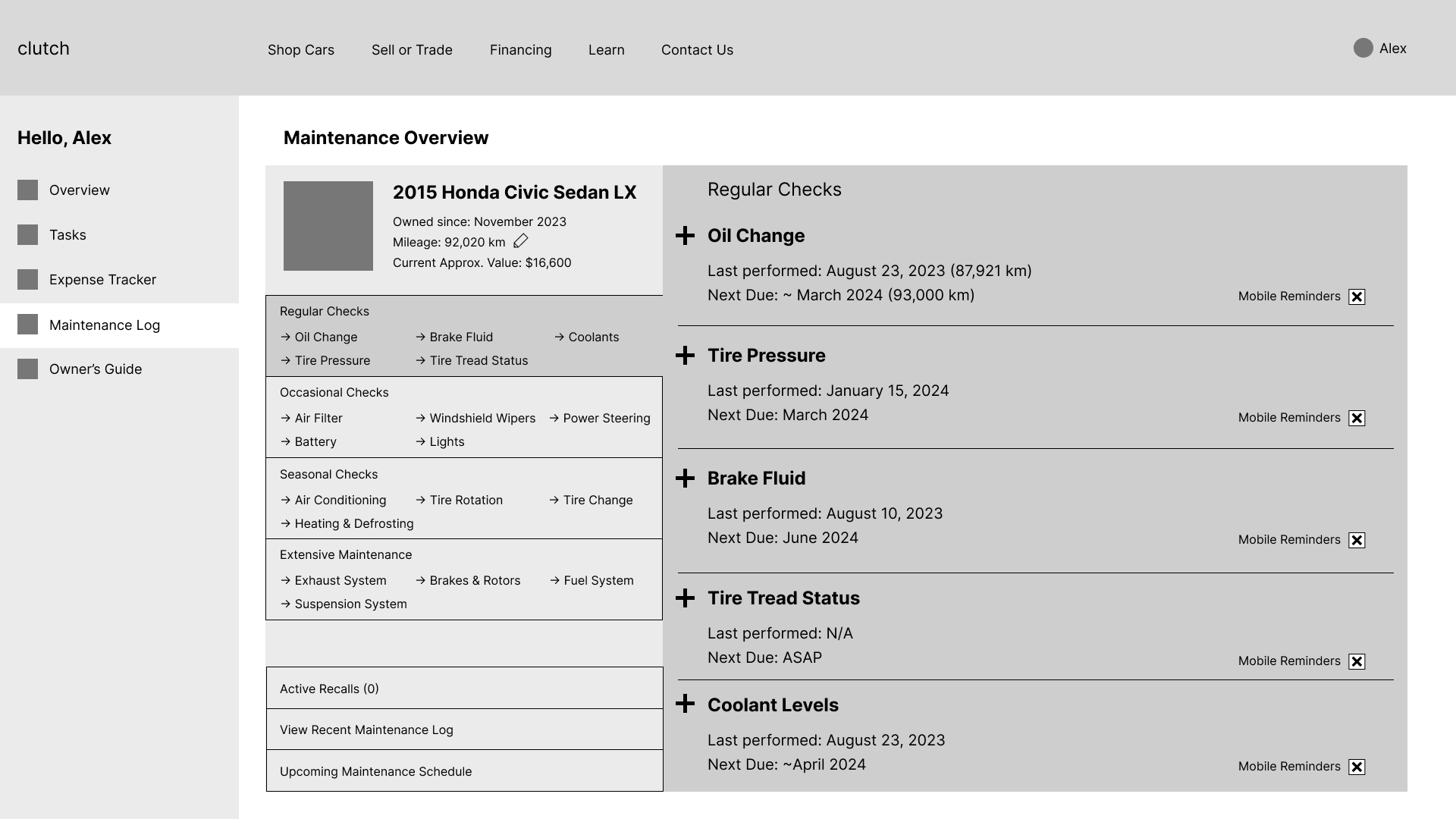The image size is (1456, 819).
Task: Toggle Mobile Reminders checkbox for Tire Pressure
Action: [x=1357, y=418]
